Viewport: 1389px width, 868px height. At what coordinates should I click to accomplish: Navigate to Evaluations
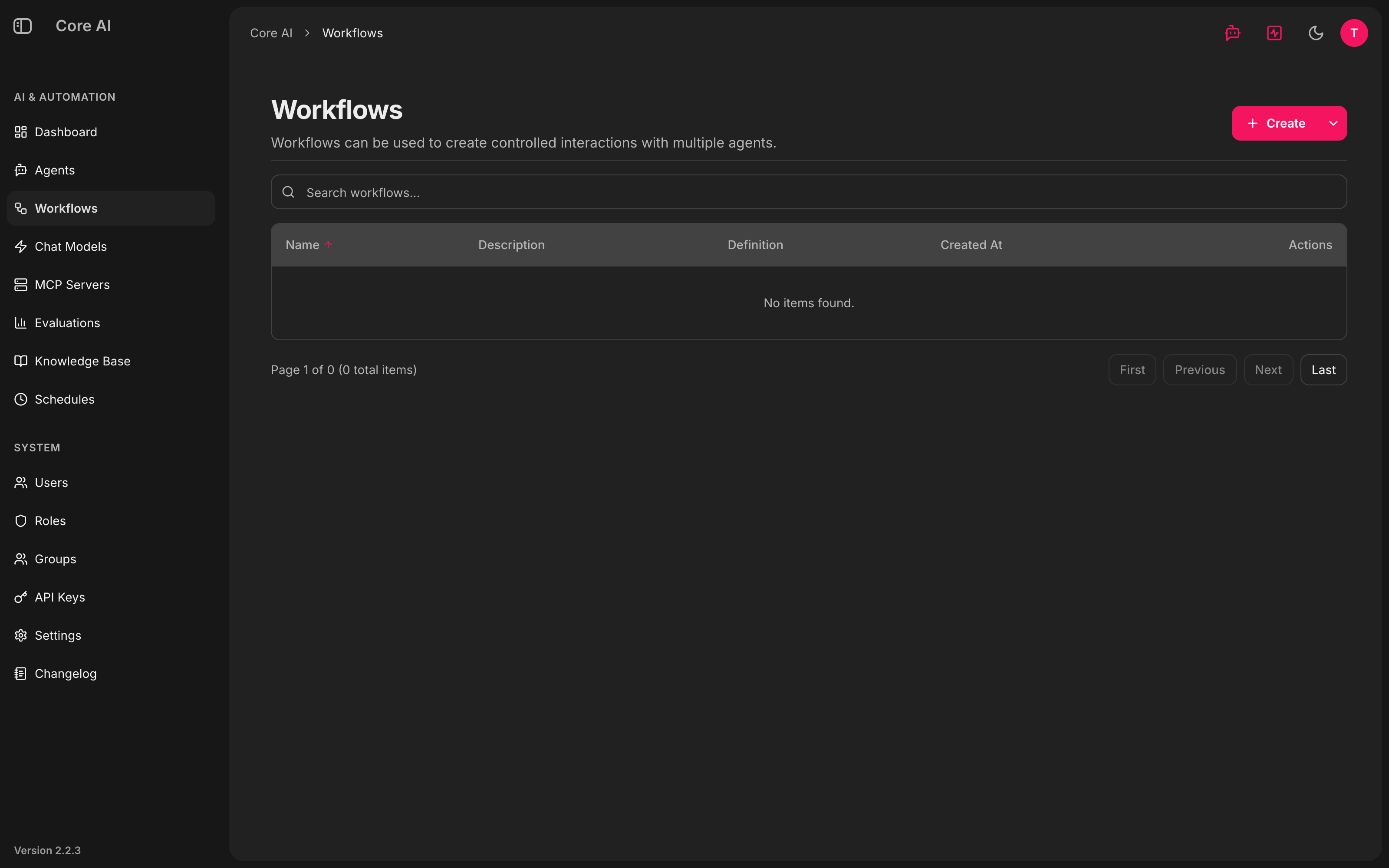(x=111, y=323)
